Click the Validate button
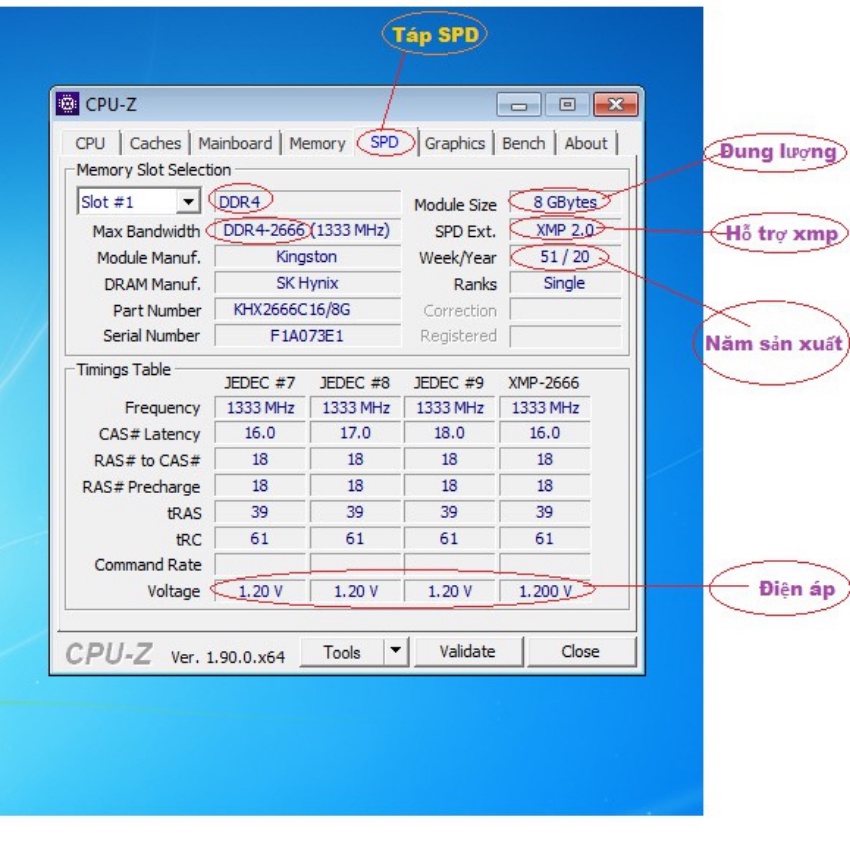 coord(468,652)
